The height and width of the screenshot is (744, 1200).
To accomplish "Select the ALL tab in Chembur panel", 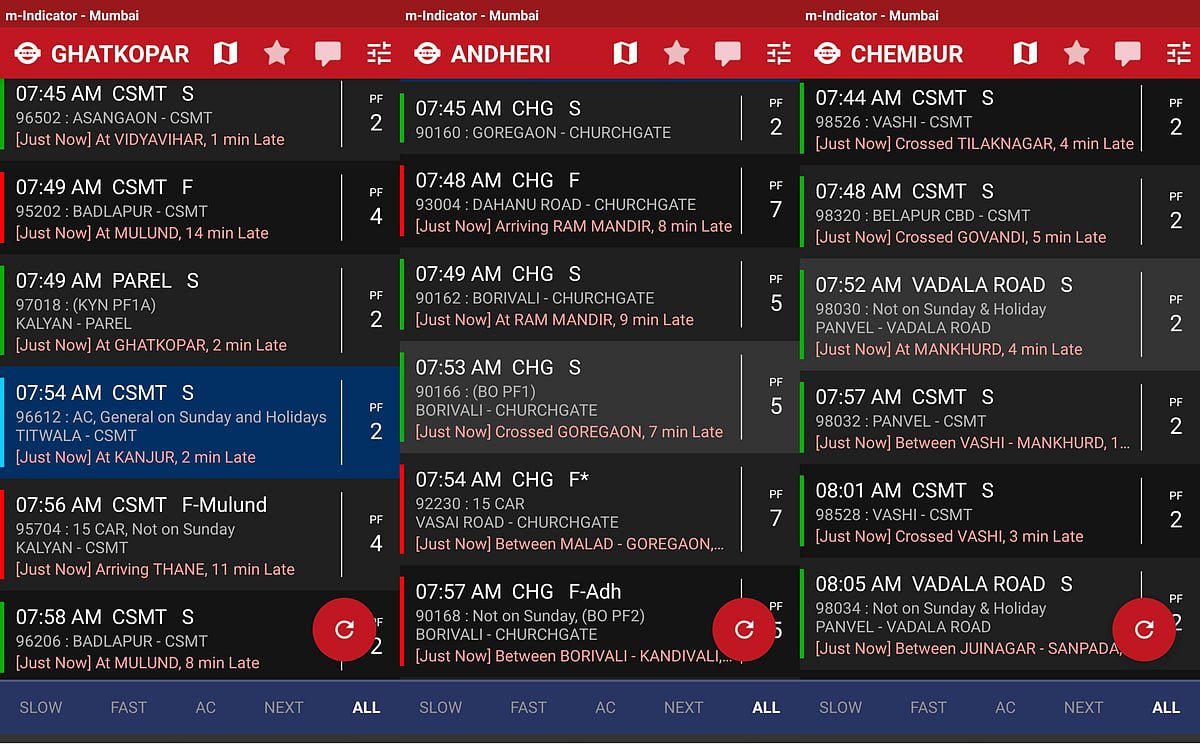I will (1166, 707).
